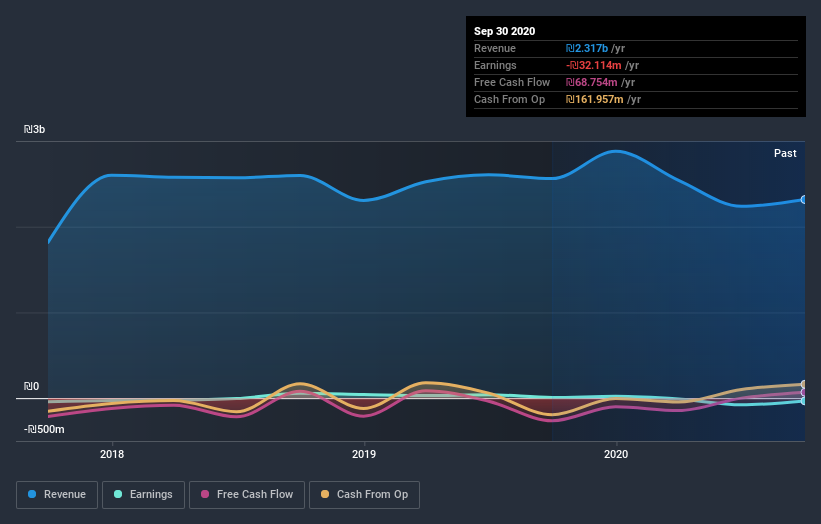Toggle the Earnings series legend button
This screenshot has height=524, width=821.
coord(143,495)
